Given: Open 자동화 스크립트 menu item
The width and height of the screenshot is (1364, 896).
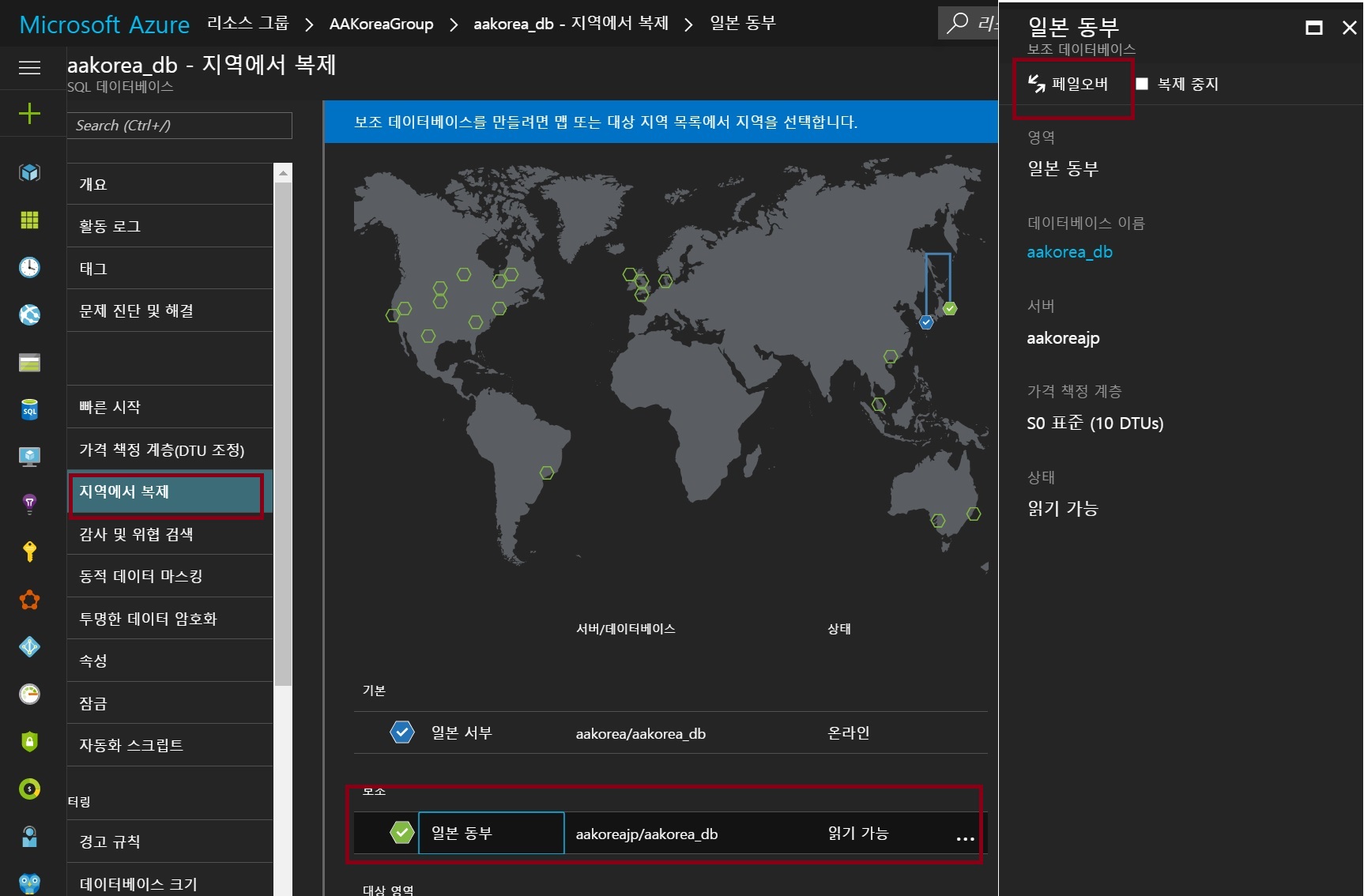Looking at the screenshot, I should [x=170, y=745].
